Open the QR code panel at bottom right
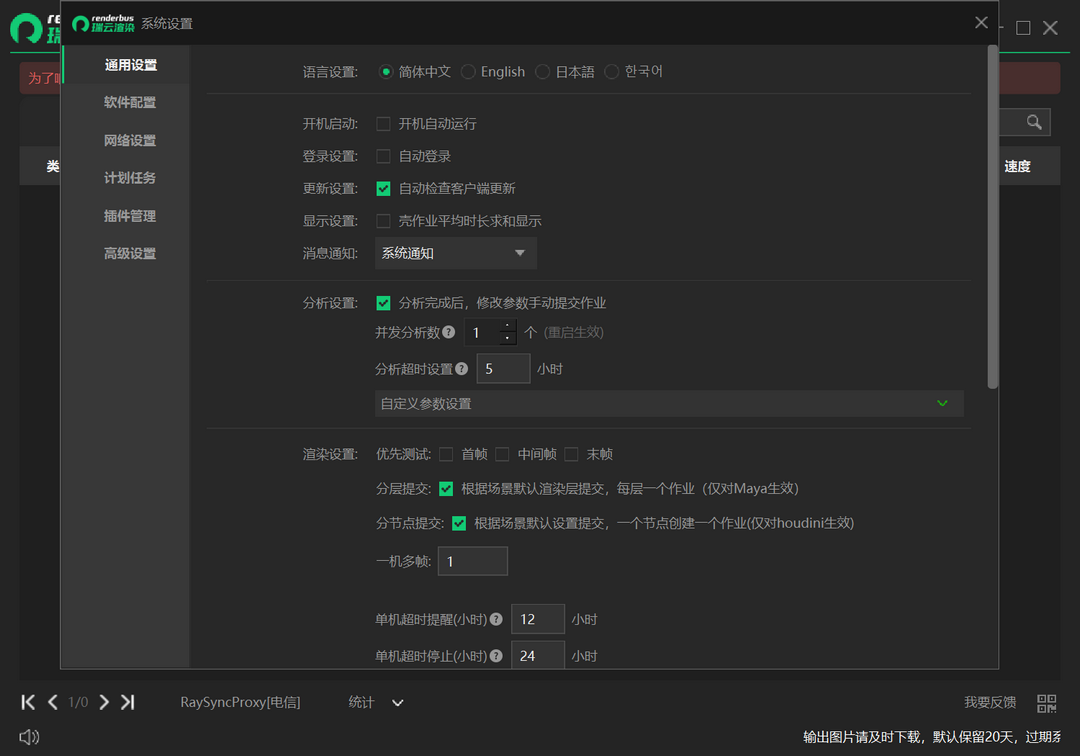The height and width of the screenshot is (756, 1080). pos(1044,702)
